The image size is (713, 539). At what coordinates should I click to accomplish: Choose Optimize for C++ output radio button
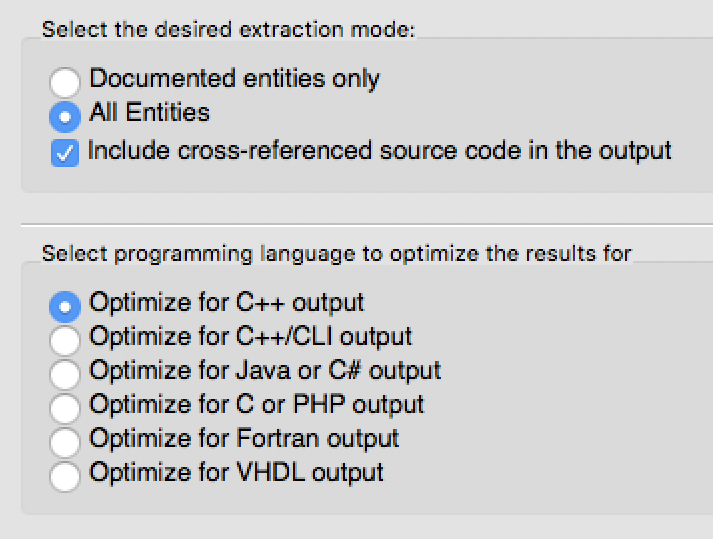pyautogui.click(x=65, y=307)
